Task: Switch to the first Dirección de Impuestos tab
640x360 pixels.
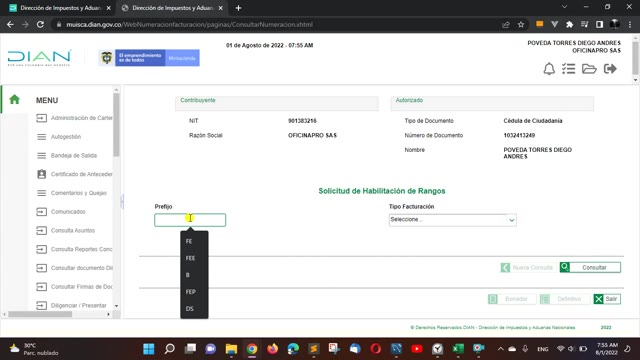Action: 60,8
